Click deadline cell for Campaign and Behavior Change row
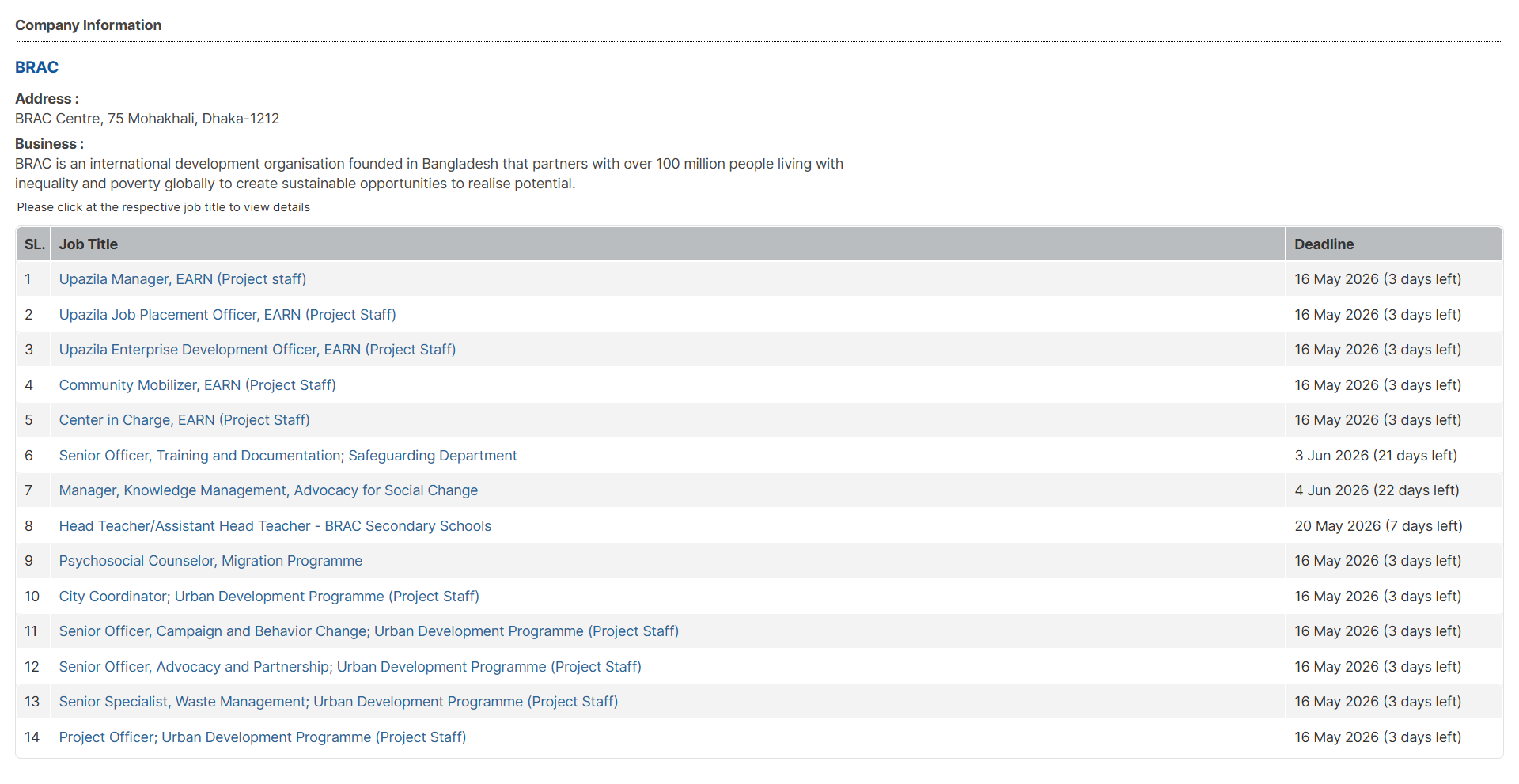Image resolution: width=1519 pixels, height=784 pixels. tap(1394, 631)
